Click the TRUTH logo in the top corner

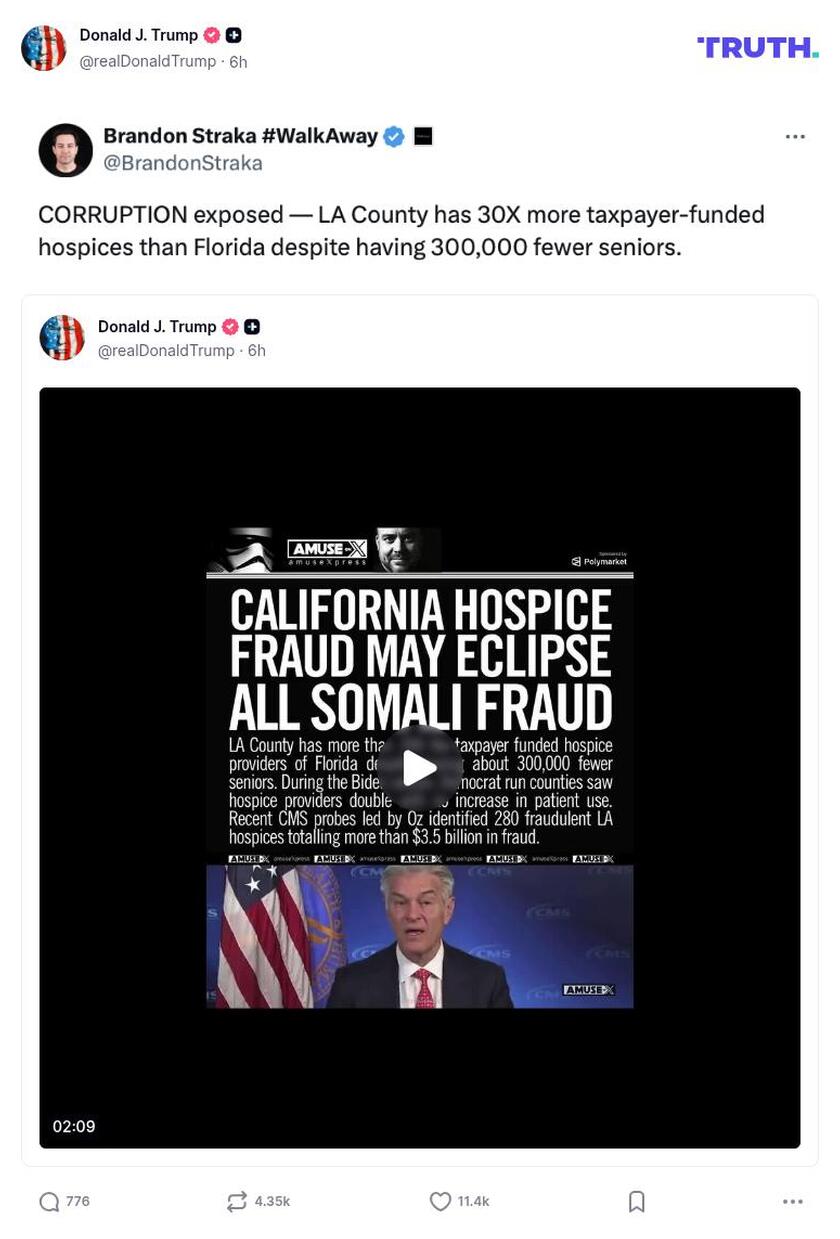(757, 46)
